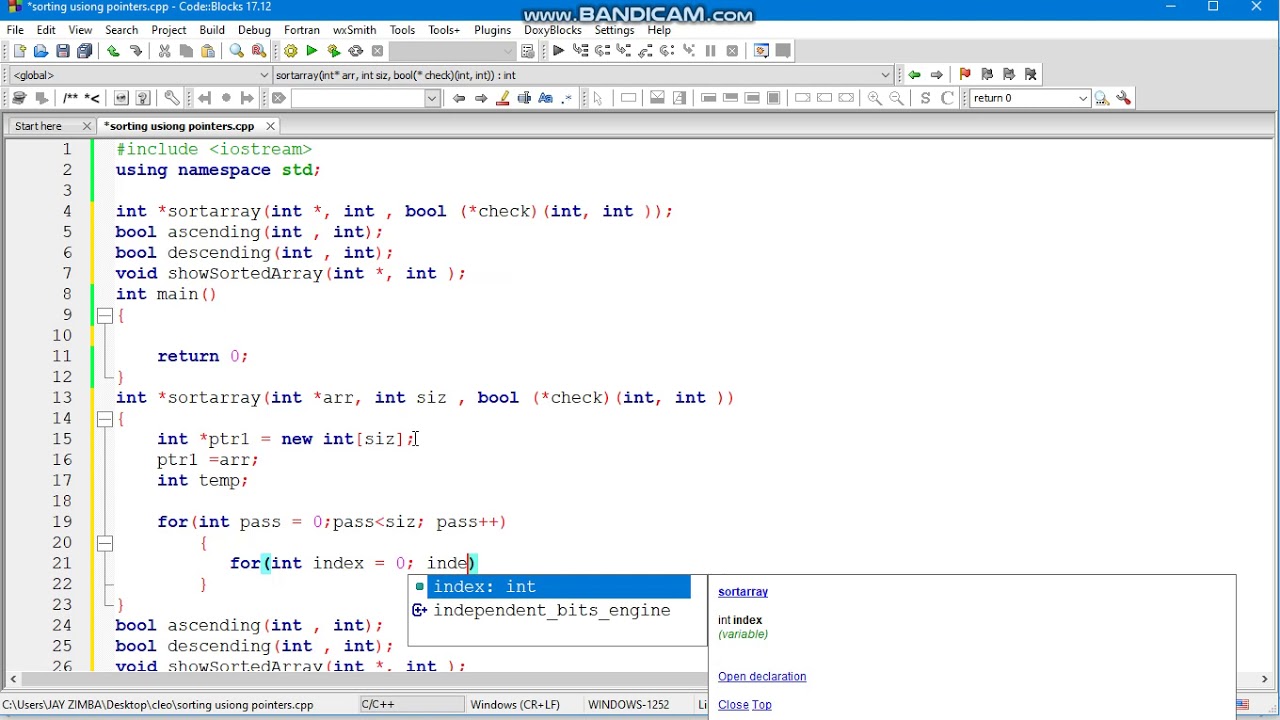Expand the build target dropdown
This screenshot has width=1280, height=720.
pos(508,51)
